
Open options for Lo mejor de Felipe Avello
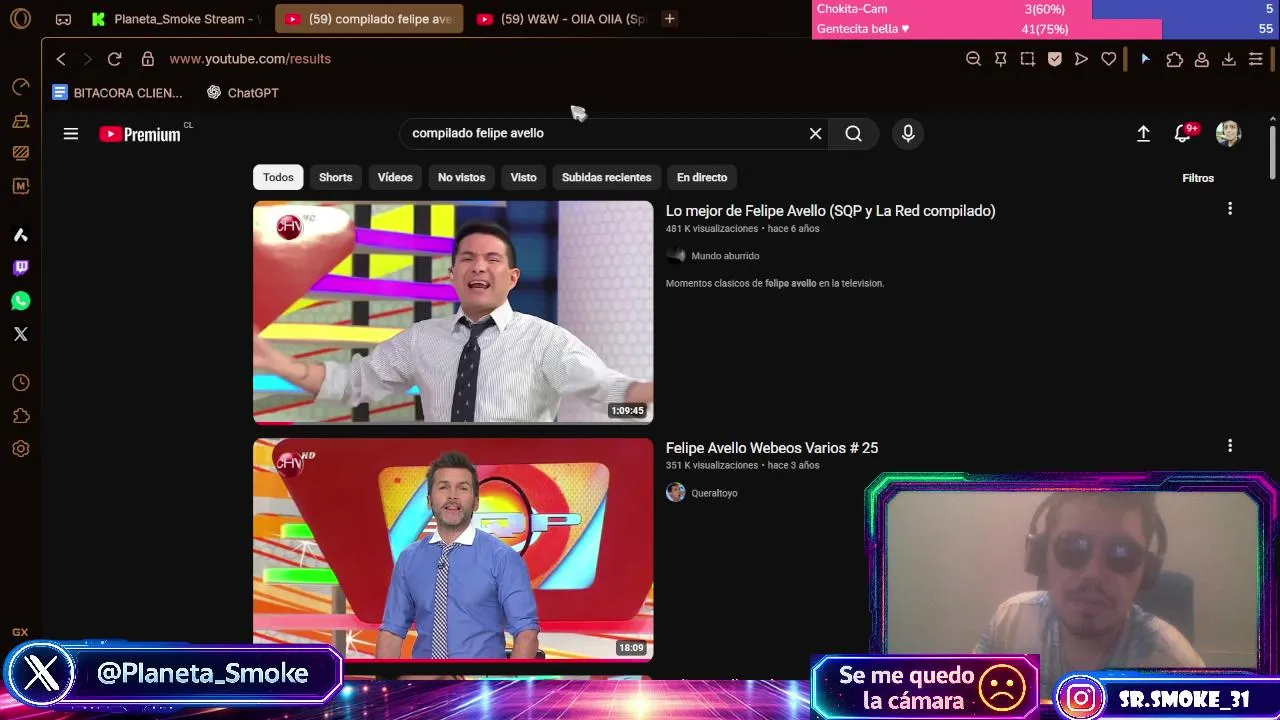pyautogui.click(x=1230, y=209)
